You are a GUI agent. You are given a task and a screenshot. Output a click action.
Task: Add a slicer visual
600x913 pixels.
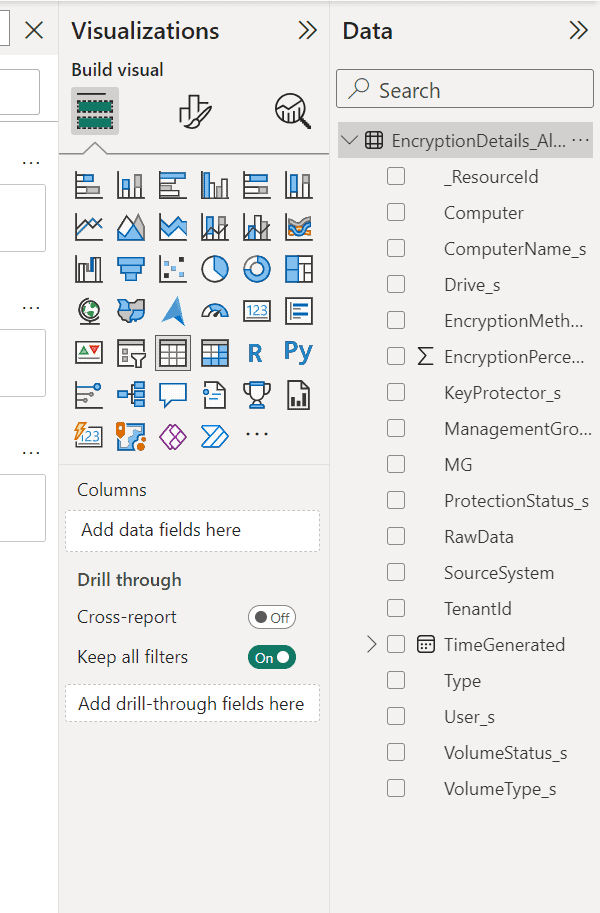[131, 352]
